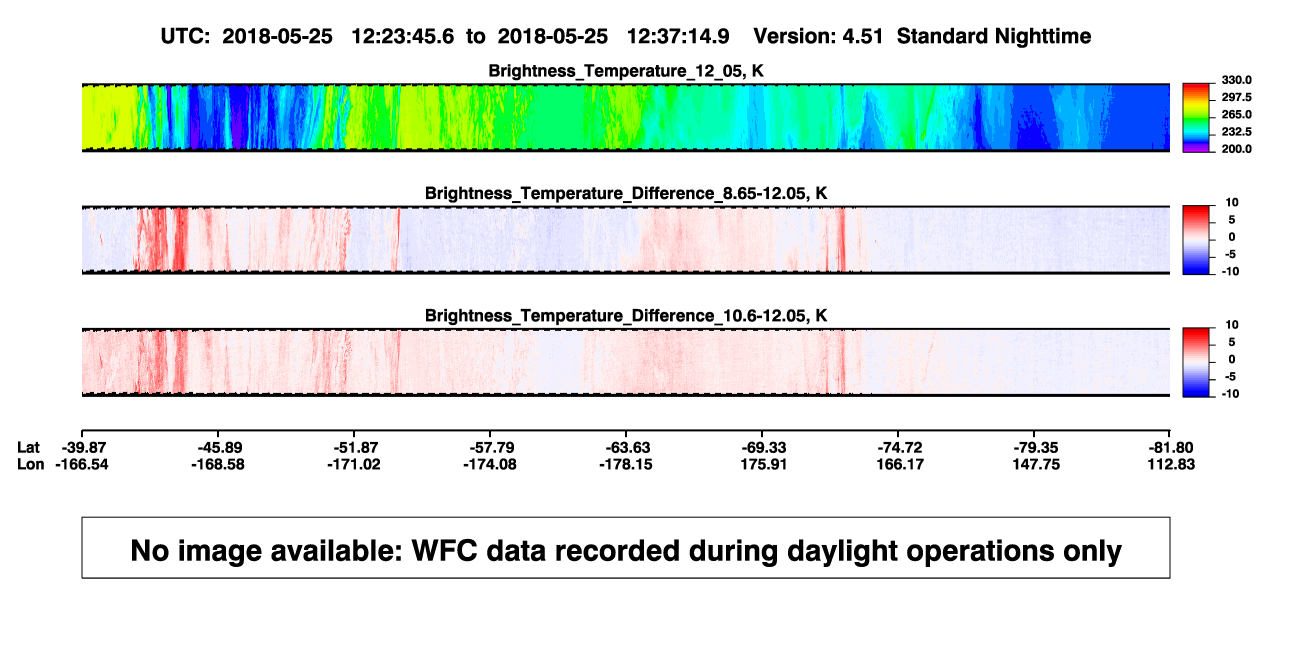This screenshot has height=667, width=1300.
Task: Click latitude value -45.89
Action: (219, 446)
